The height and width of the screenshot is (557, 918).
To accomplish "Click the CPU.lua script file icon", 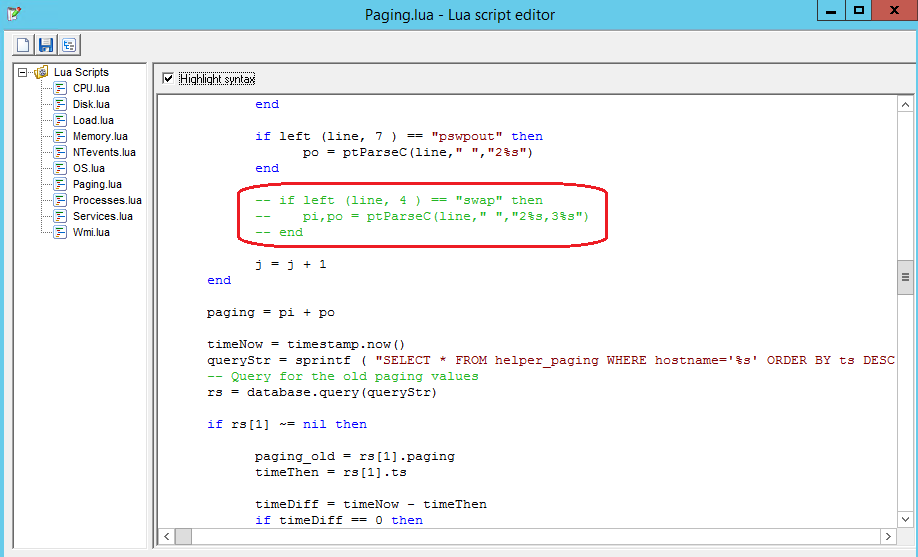I will (x=60, y=88).
